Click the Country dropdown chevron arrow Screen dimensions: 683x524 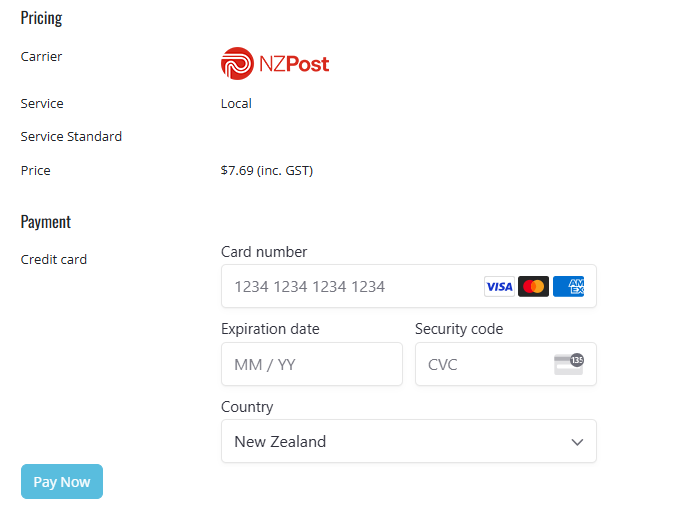pos(577,442)
